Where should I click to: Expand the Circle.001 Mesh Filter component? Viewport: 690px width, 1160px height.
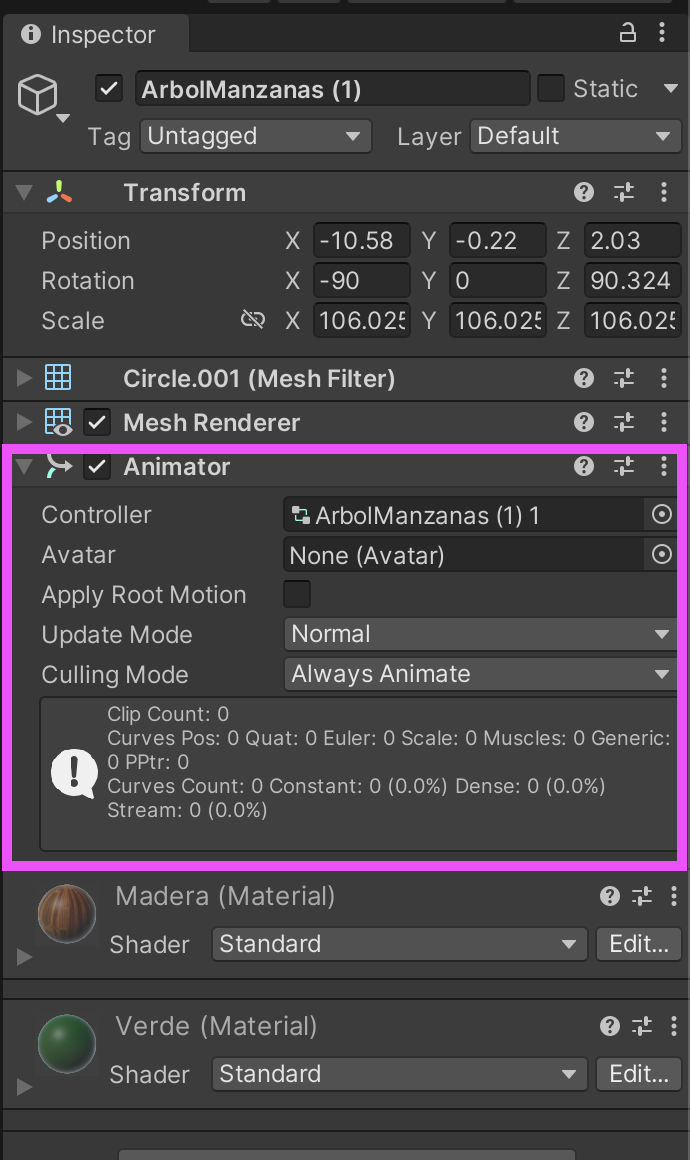pyautogui.click(x=24, y=378)
